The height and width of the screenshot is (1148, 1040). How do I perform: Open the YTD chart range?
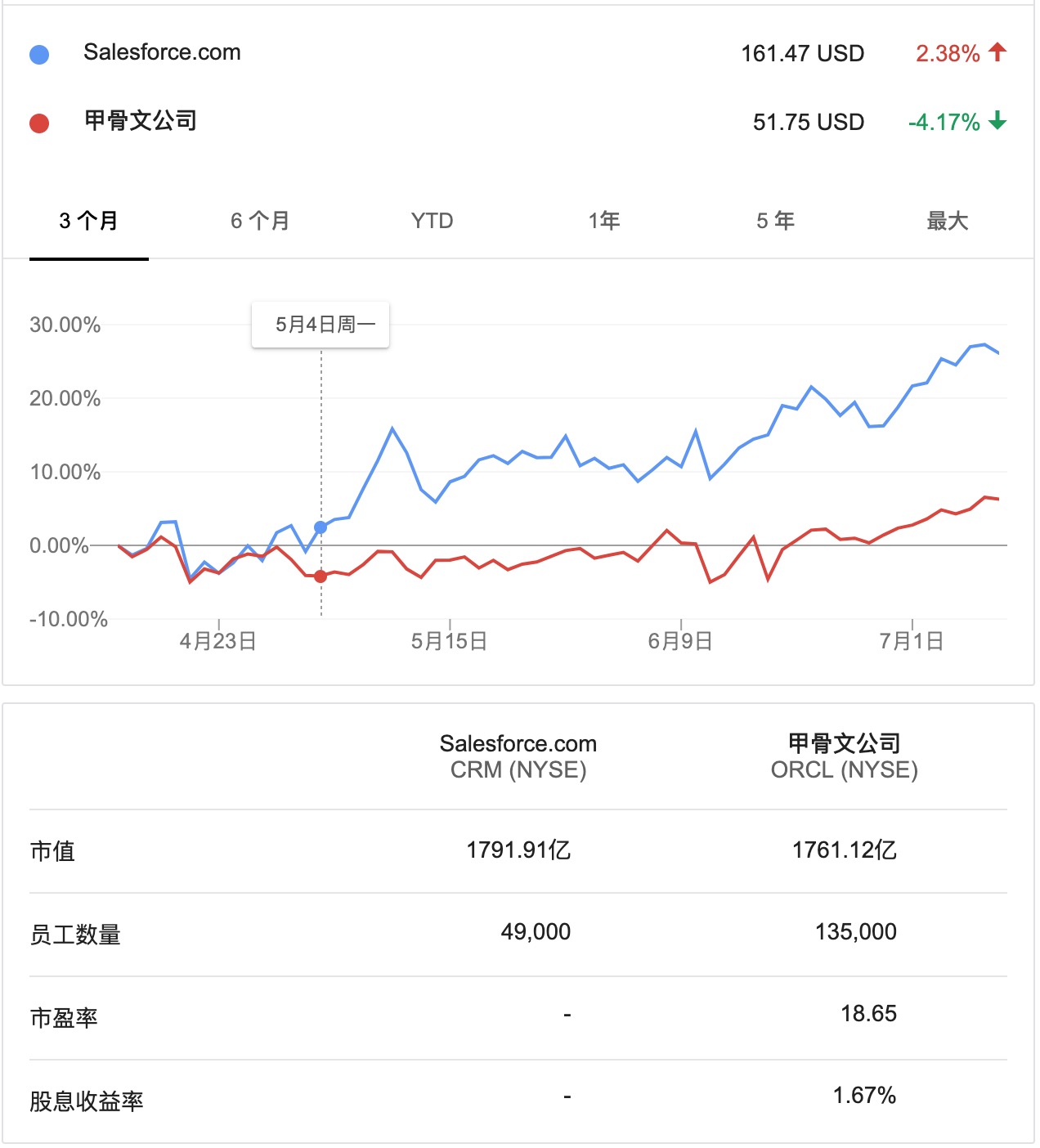(x=432, y=221)
